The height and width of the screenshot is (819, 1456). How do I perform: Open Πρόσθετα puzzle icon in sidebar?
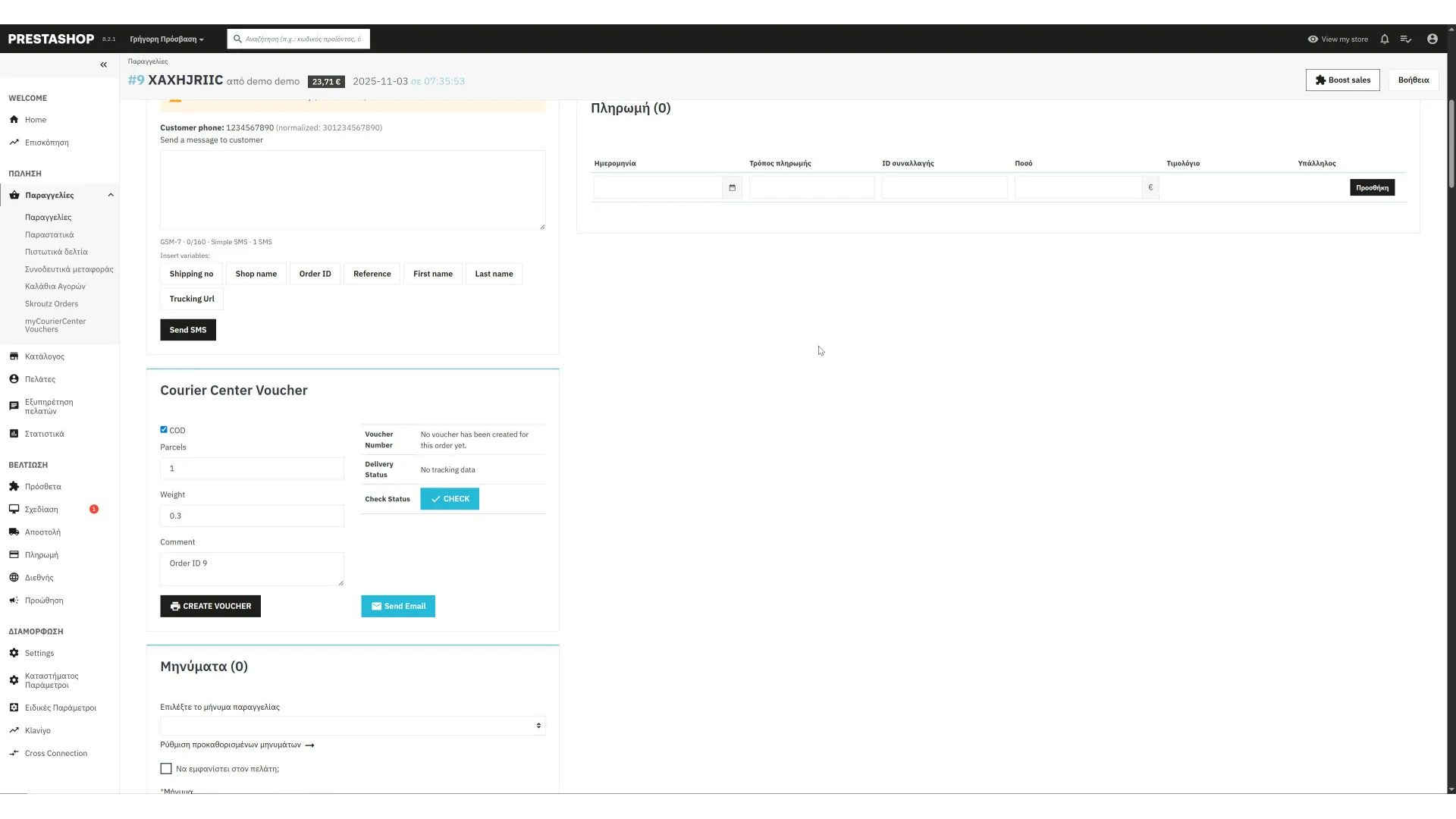point(14,487)
